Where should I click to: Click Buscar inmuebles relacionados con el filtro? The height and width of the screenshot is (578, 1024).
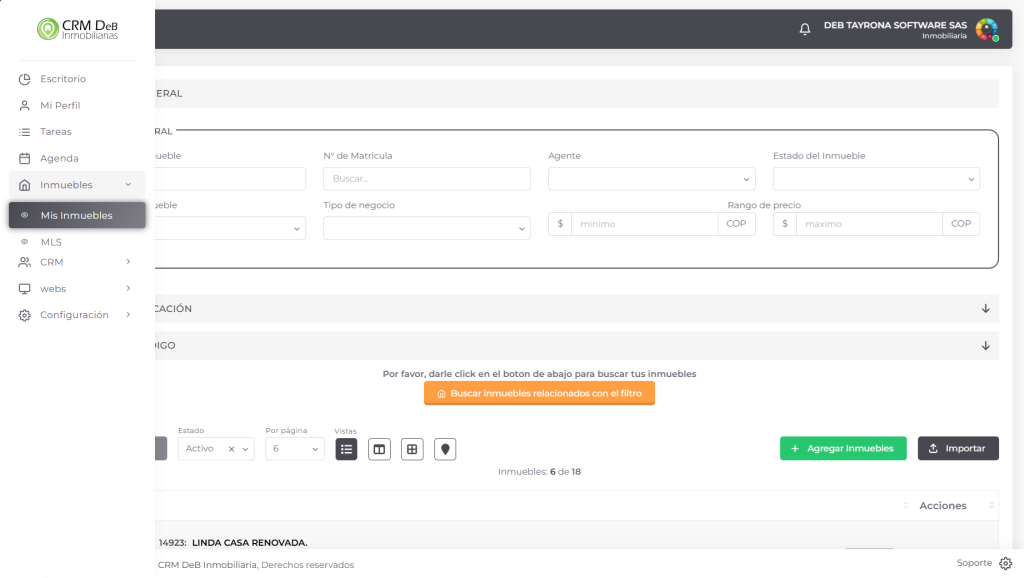click(539, 393)
